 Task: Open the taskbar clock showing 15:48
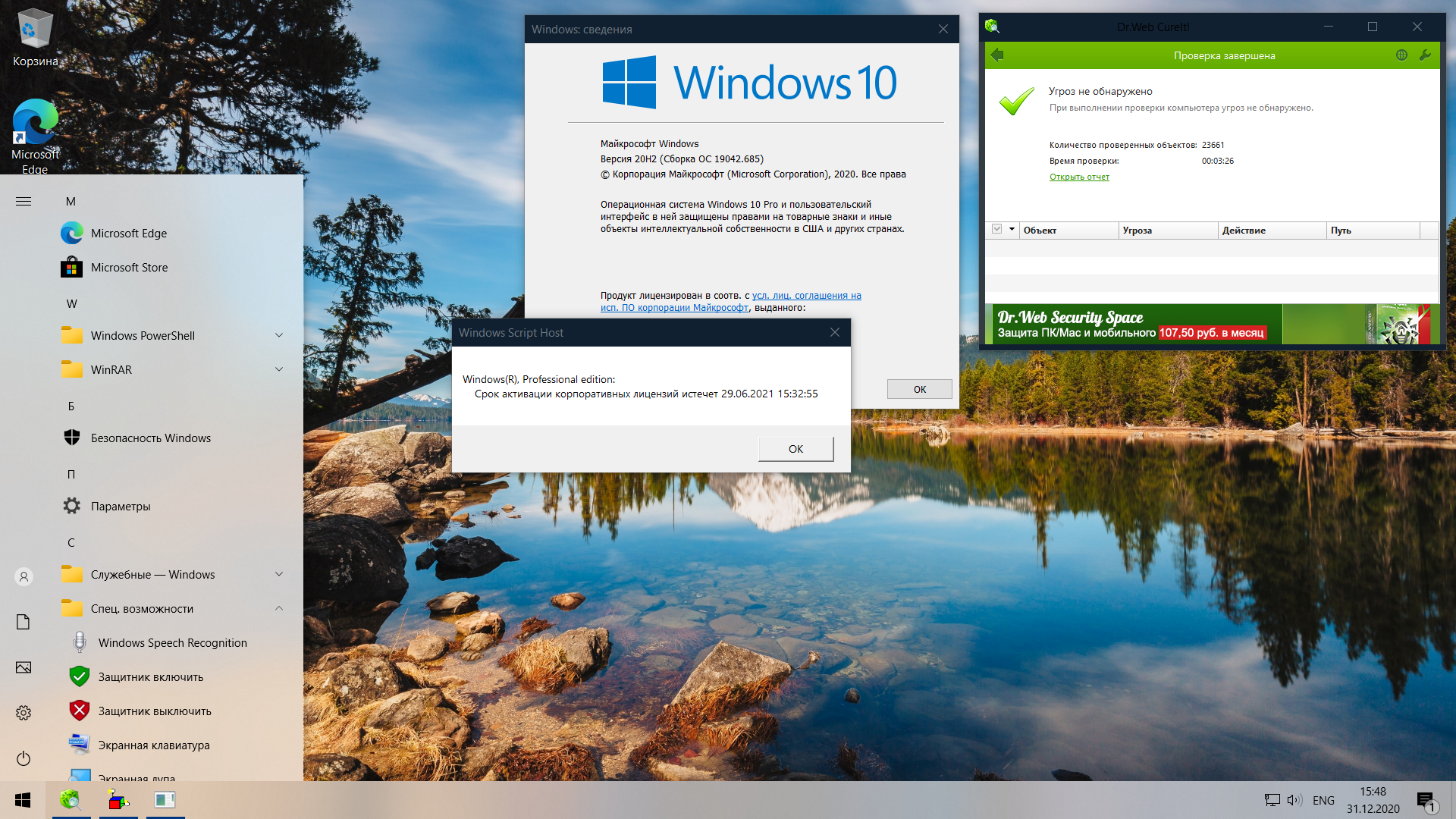(1373, 800)
